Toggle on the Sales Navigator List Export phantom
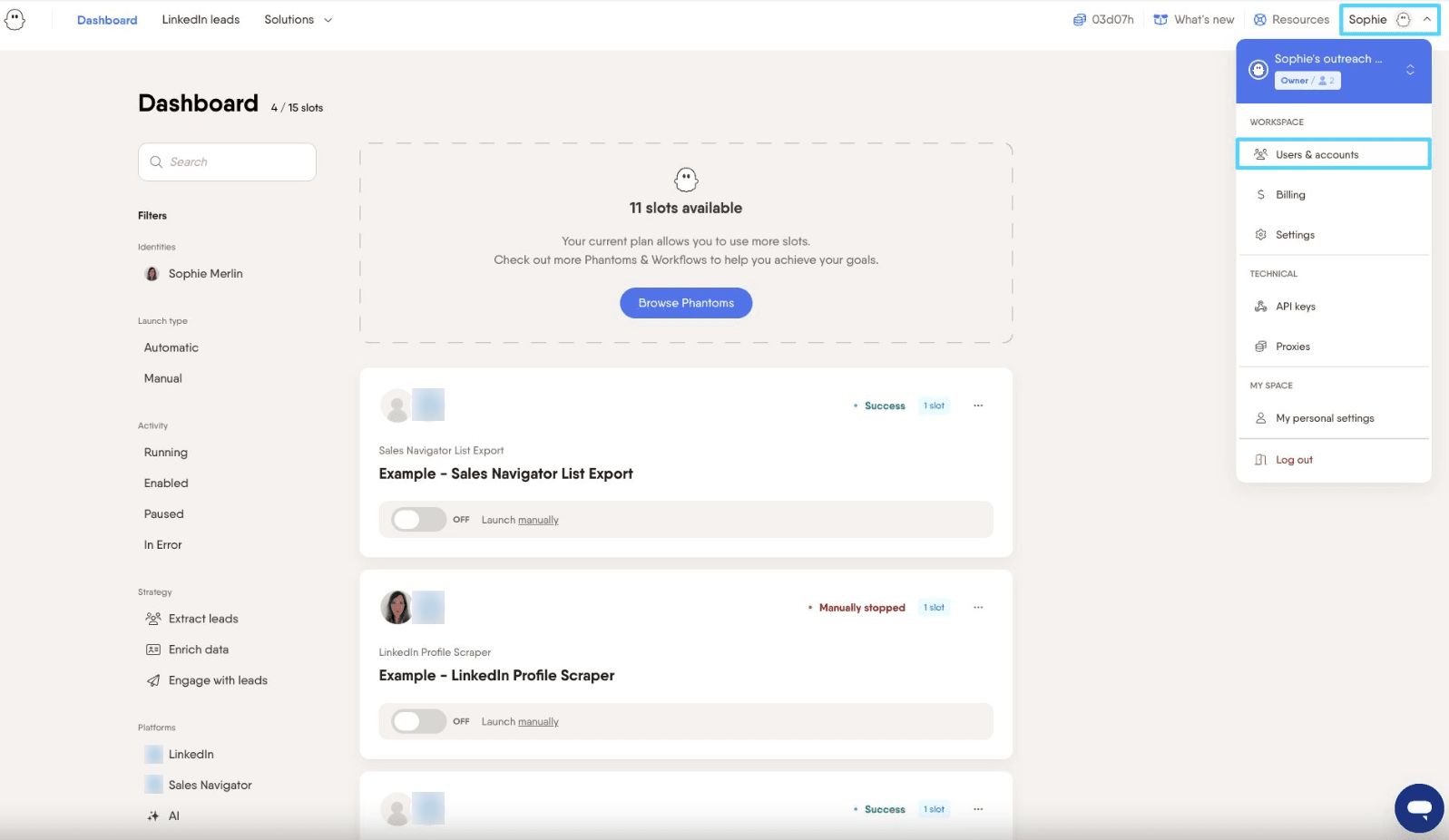 pos(418,520)
